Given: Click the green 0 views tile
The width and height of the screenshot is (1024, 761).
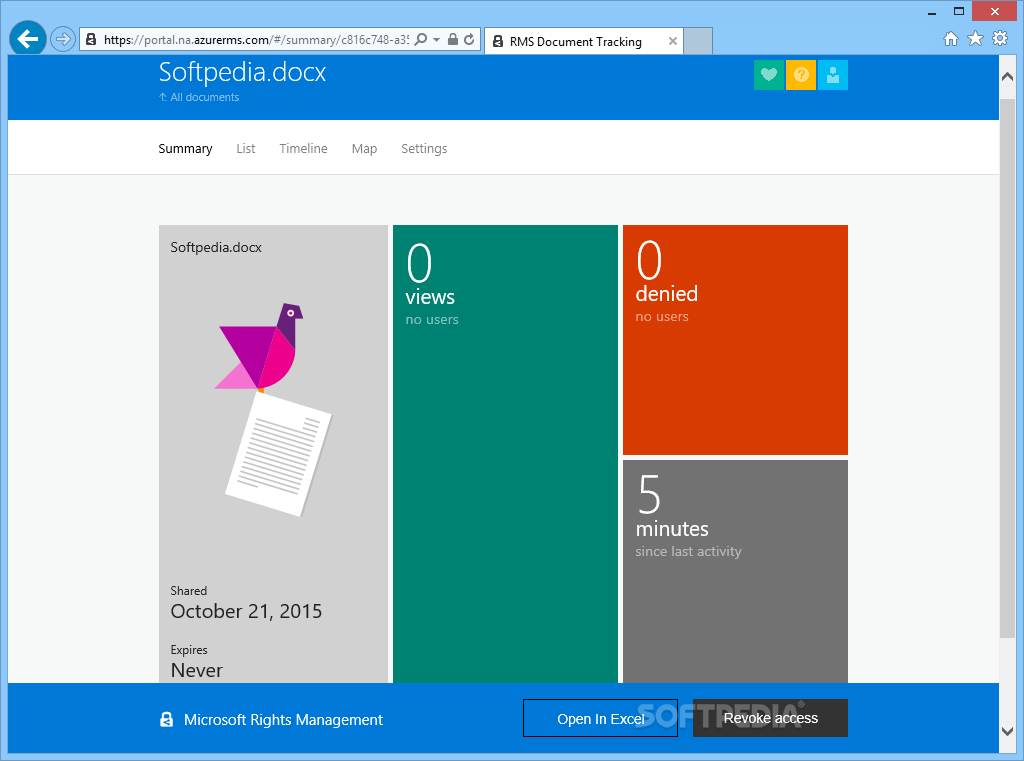Looking at the screenshot, I should (x=505, y=454).
